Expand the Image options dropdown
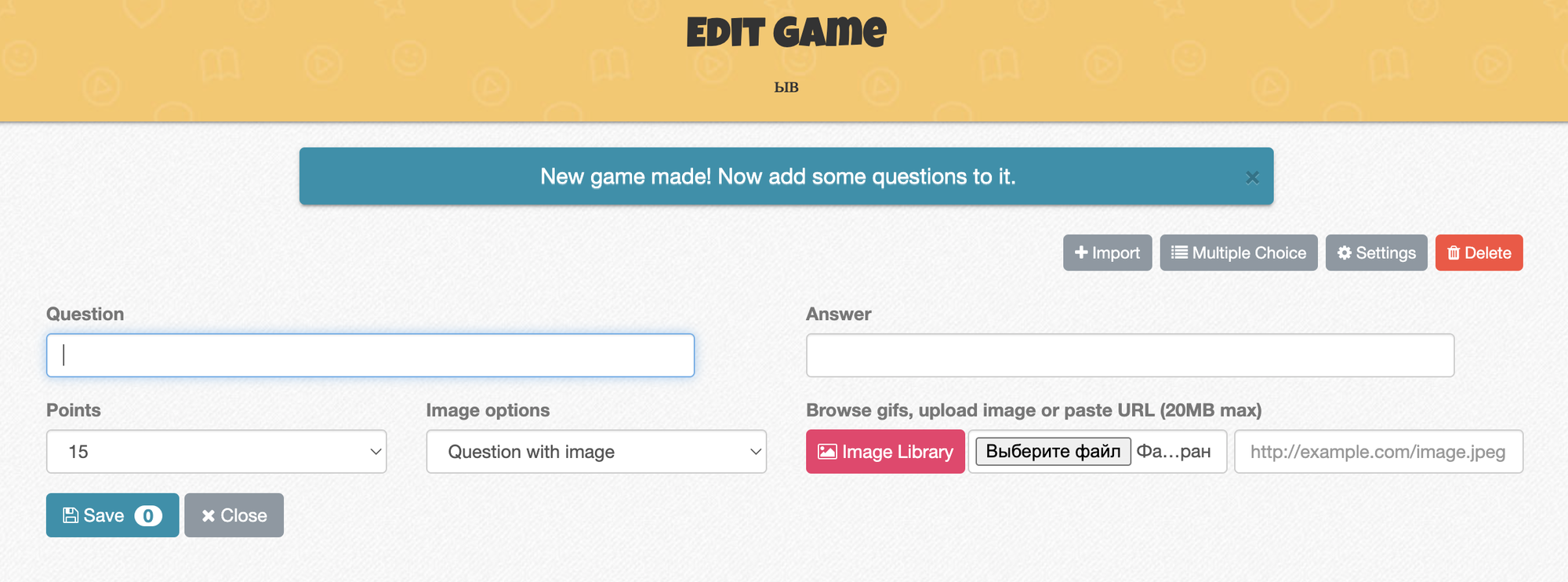Screen dimensions: 1568x582 pos(595,452)
